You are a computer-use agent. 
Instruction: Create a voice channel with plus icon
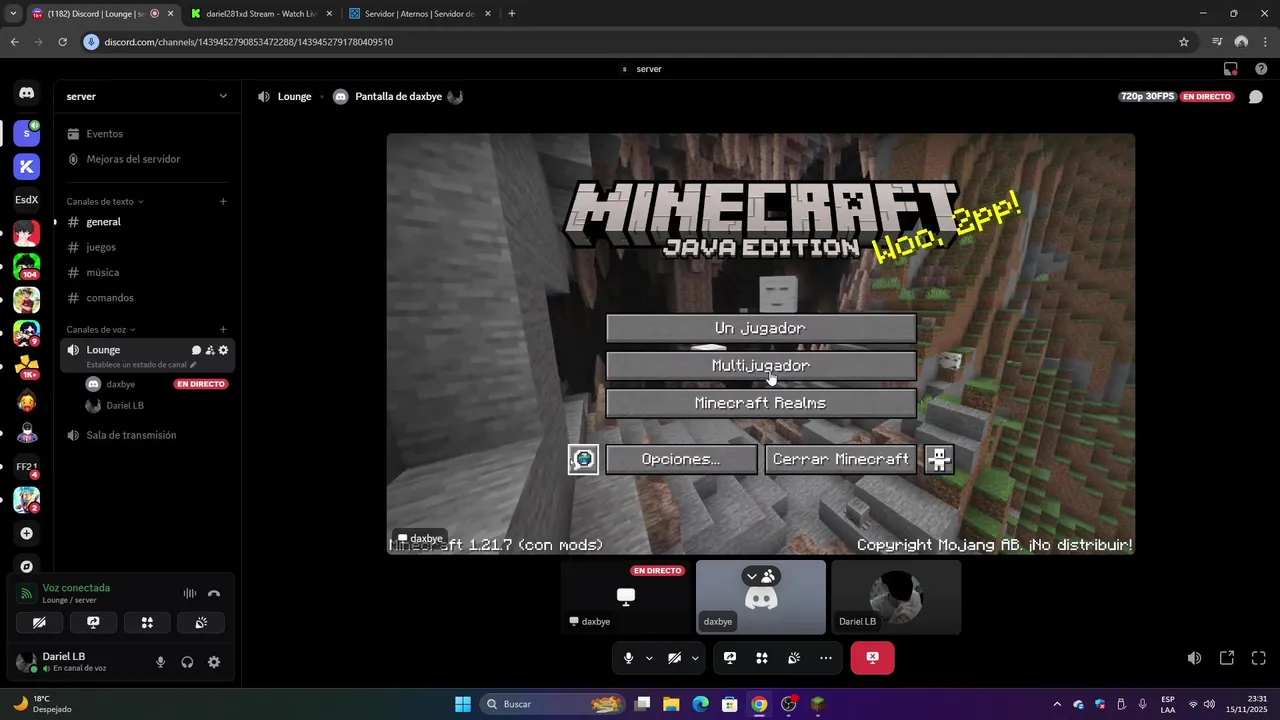click(x=223, y=329)
